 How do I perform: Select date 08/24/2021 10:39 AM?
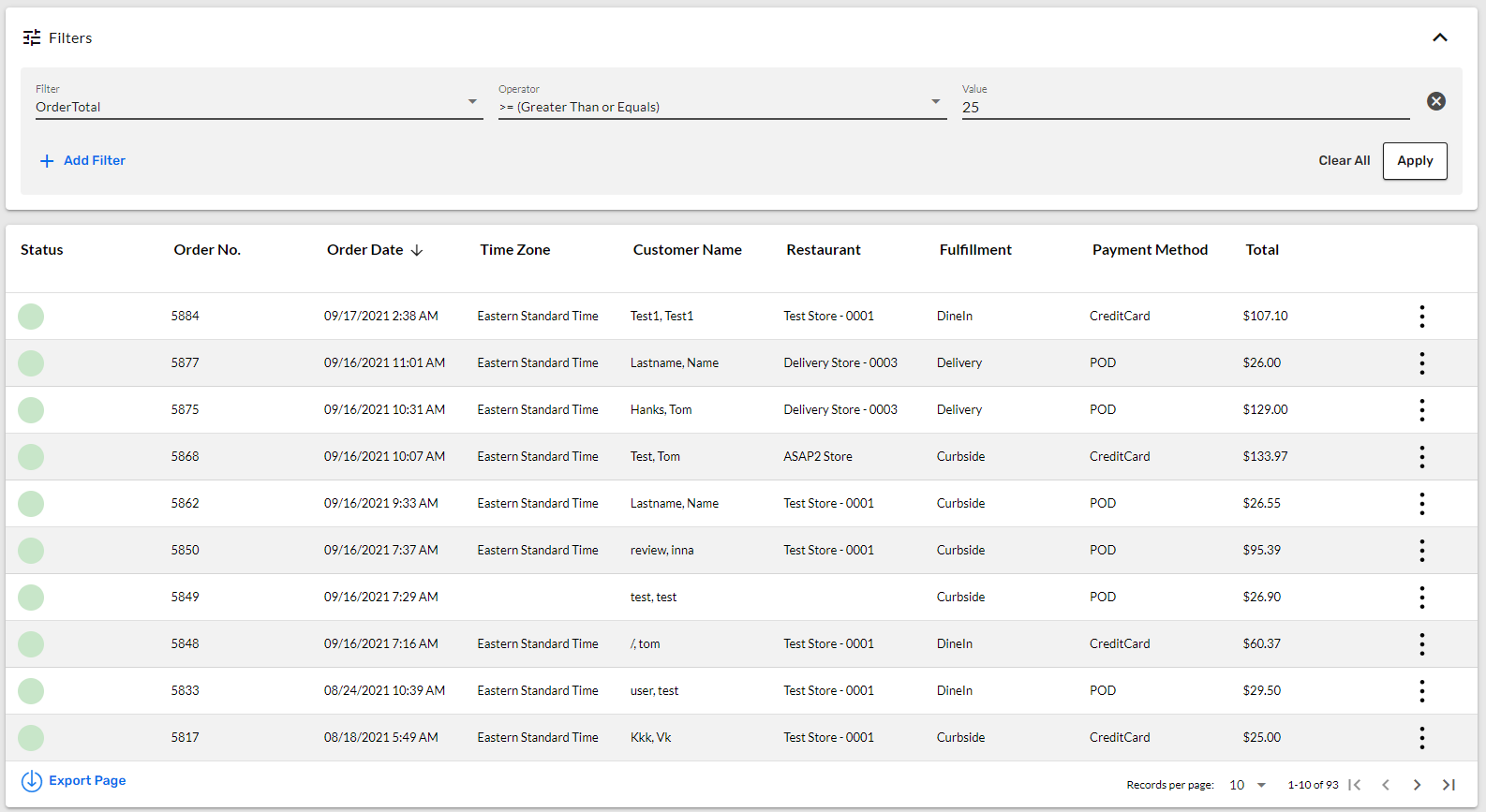click(384, 690)
